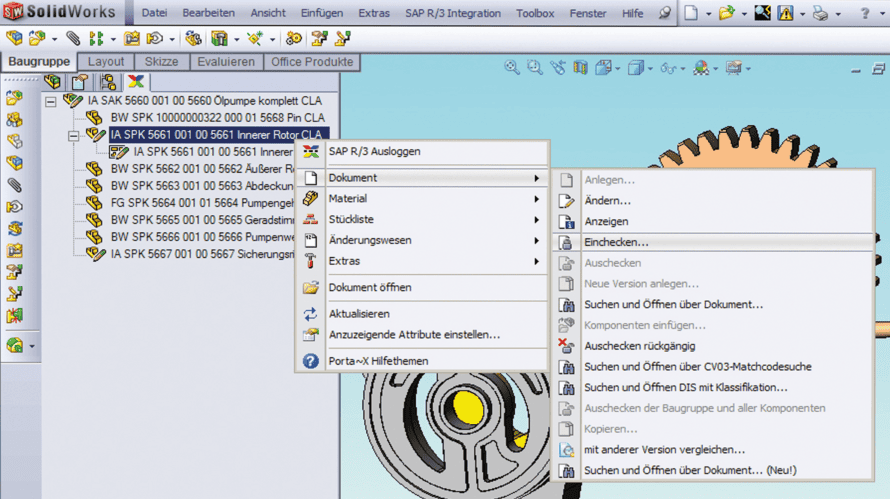Click the paperclip icon in left sidebar
The image size is (890, 499).
[x=14, y=185]
